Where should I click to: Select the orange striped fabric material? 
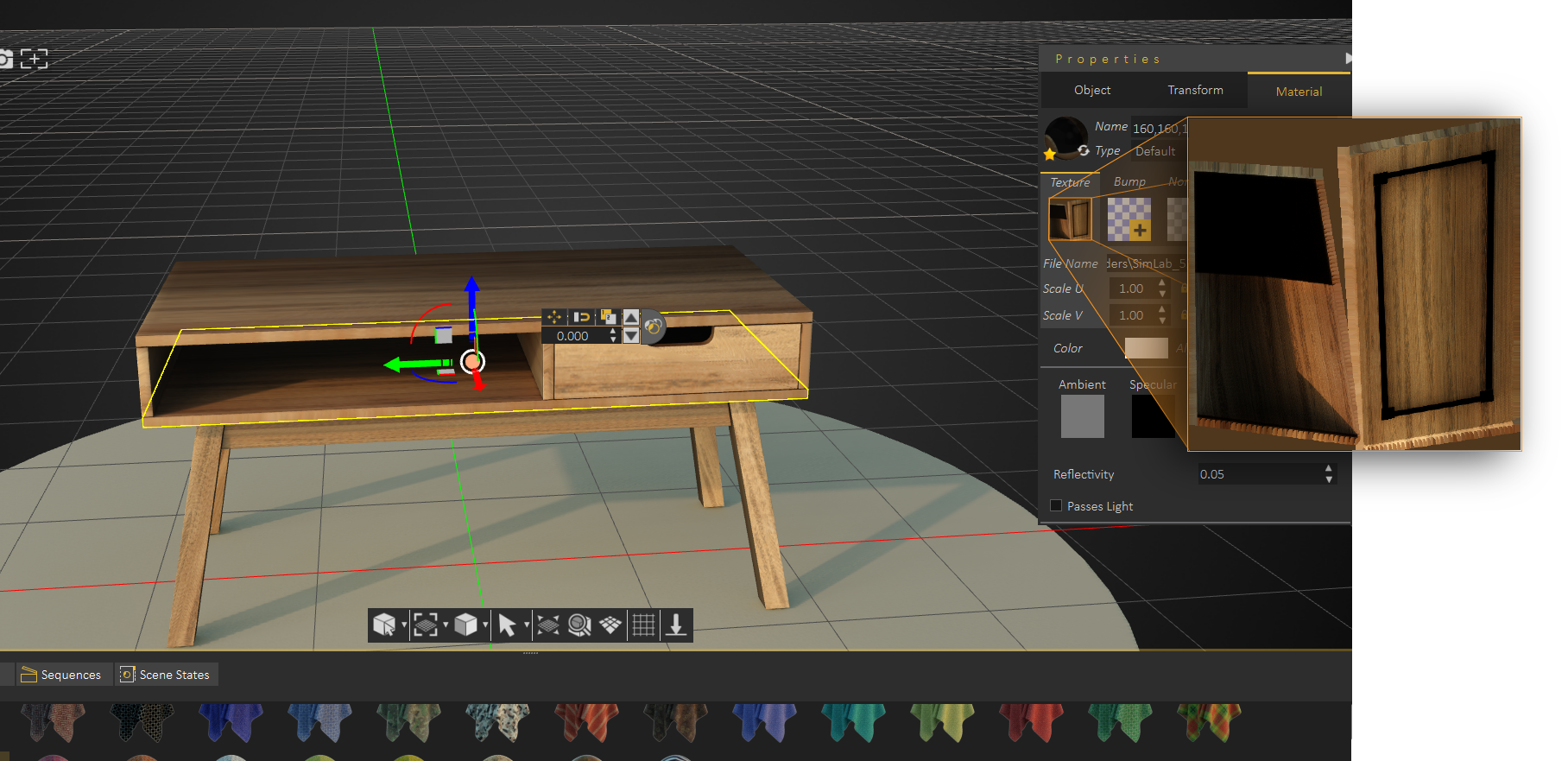(x=587, y=723)
